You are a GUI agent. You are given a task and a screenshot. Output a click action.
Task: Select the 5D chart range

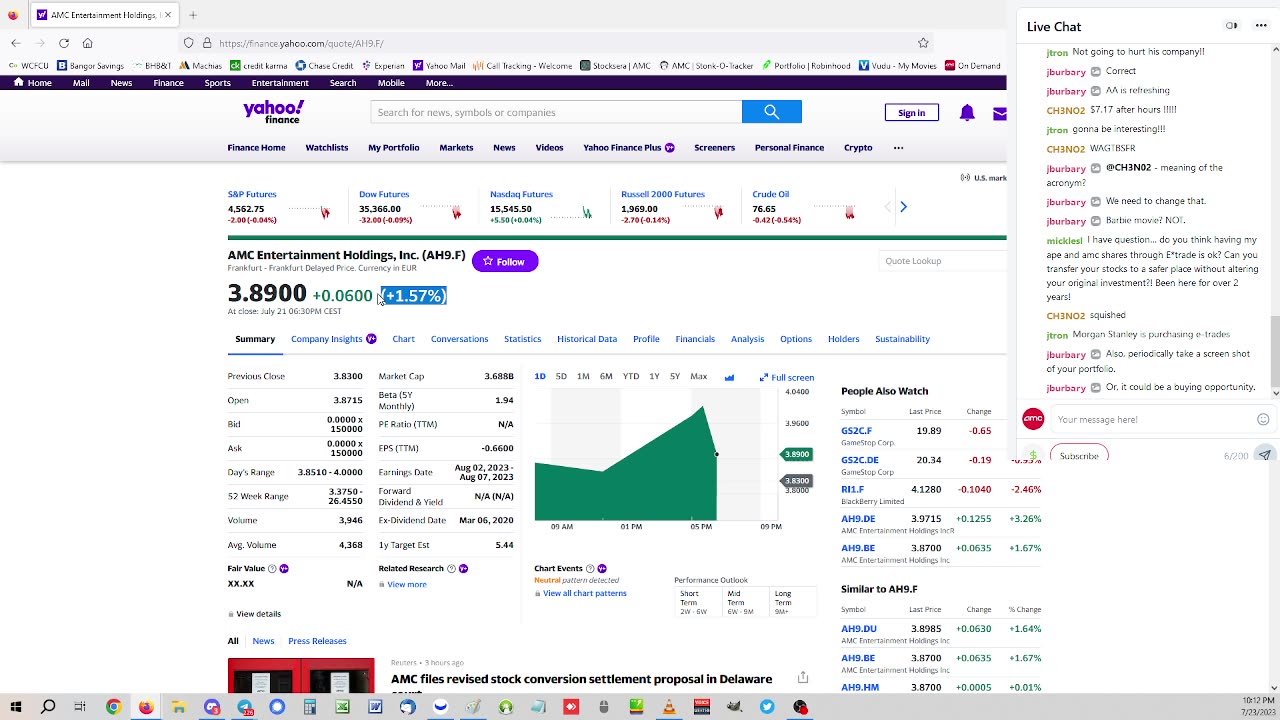pyautogui.click(x=561, y=377)
